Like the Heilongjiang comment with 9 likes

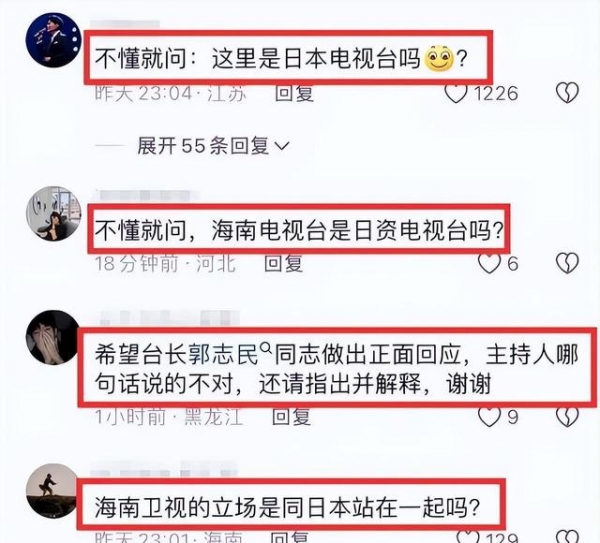tap(490, 417)
